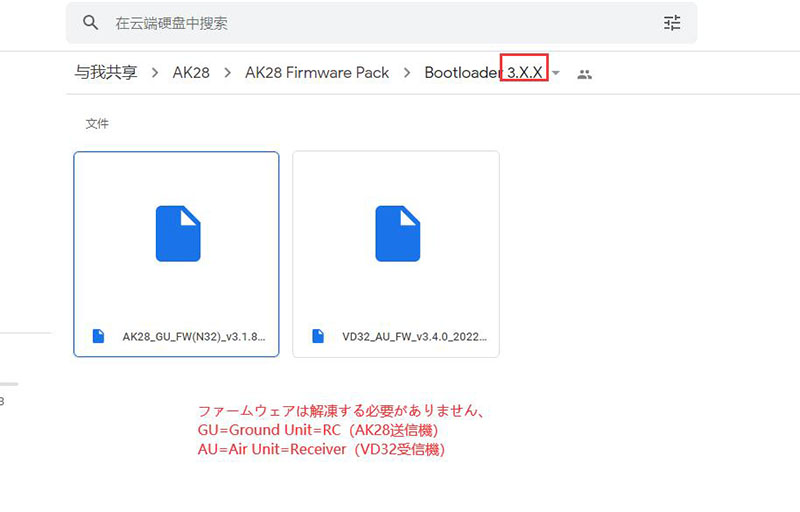Select the AK28_GU_FW(N32)_v3.1.8 file name
Screen dimensions: 800x512
pyautogui.click(x=194, y=337)
